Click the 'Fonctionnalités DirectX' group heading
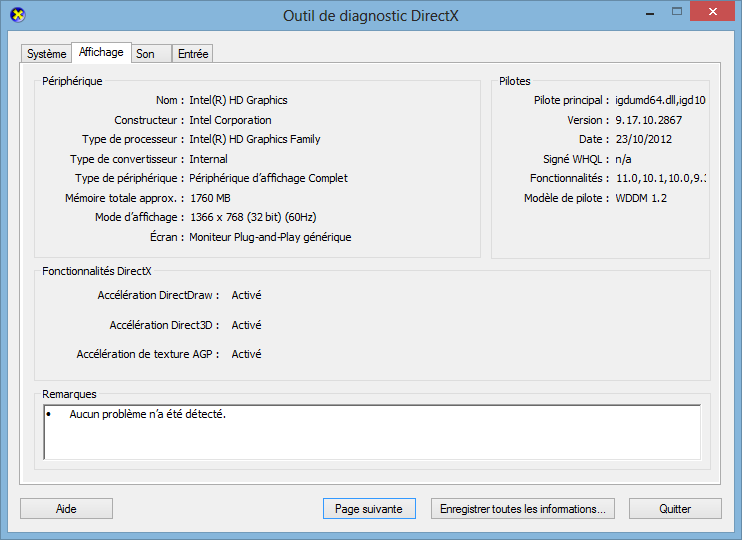742x540 pixels. [x=97, y=271]
